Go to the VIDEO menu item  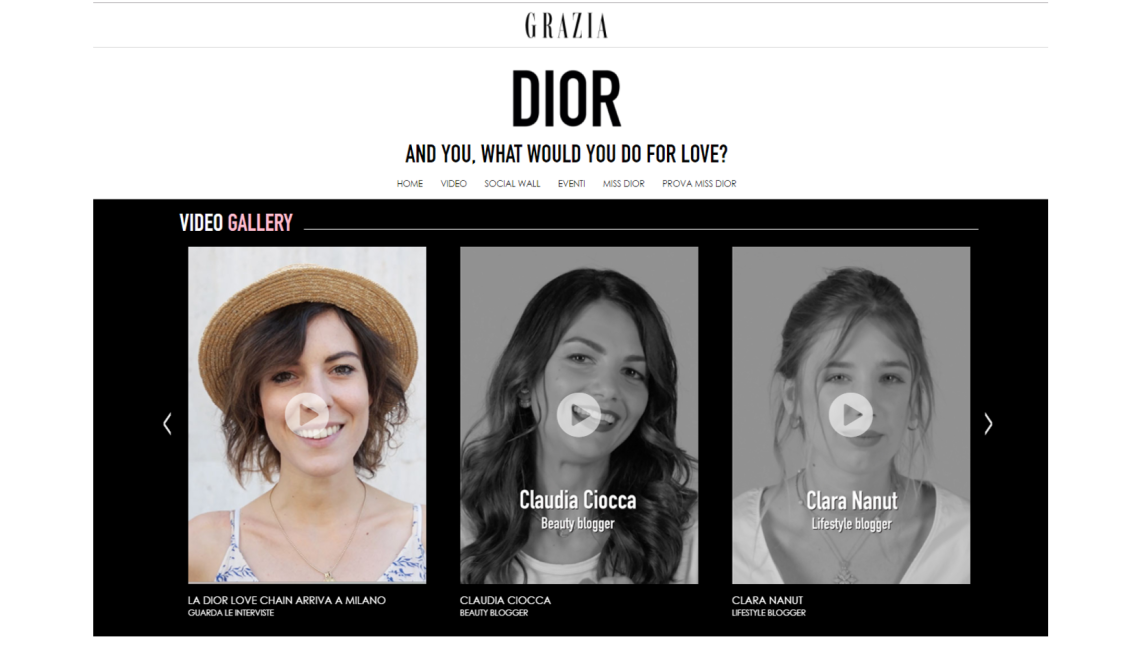(454, 184)
